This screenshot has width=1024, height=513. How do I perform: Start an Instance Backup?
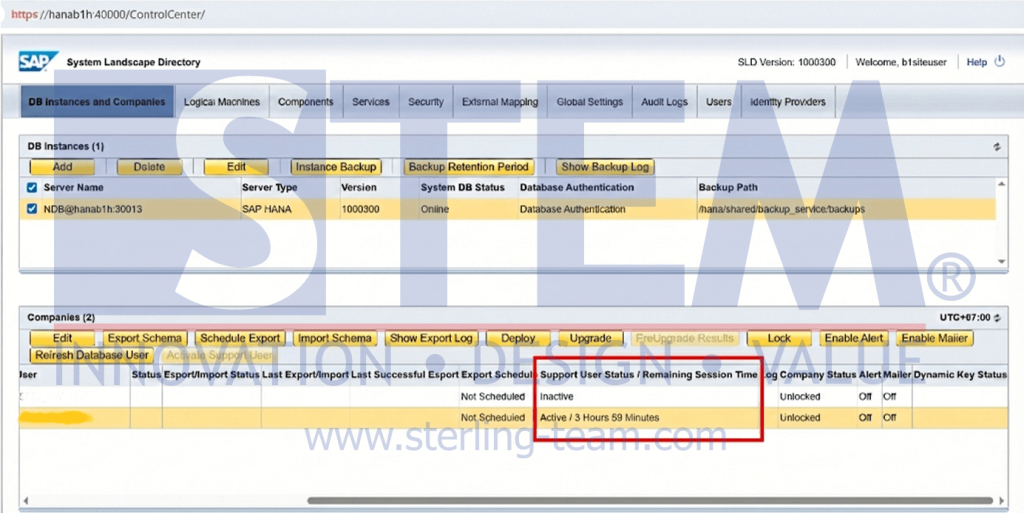[336, 167]
